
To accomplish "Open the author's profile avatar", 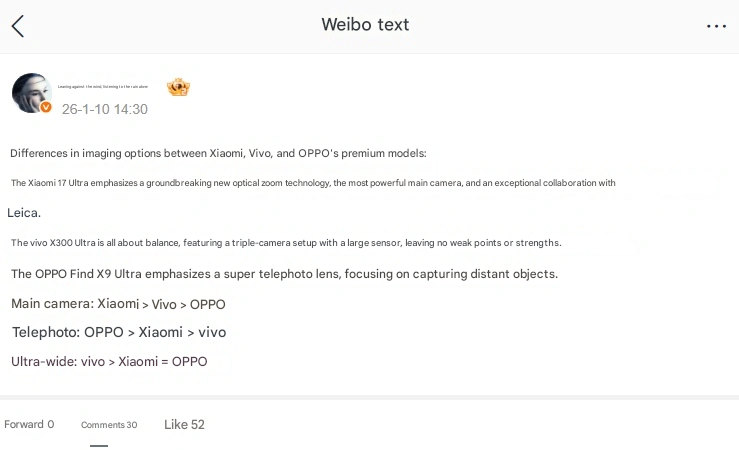I will click(31, 93).
